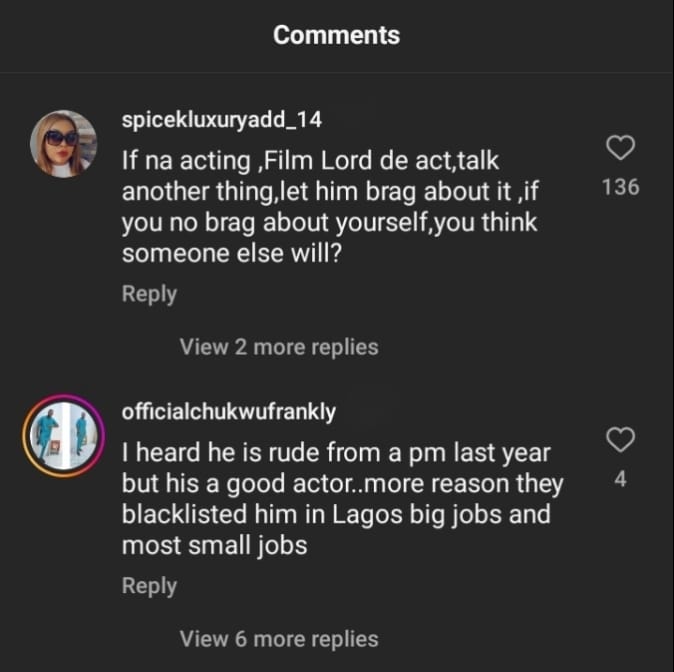
Task: Toggle like on the 4-likes comment
Action: 621,439
